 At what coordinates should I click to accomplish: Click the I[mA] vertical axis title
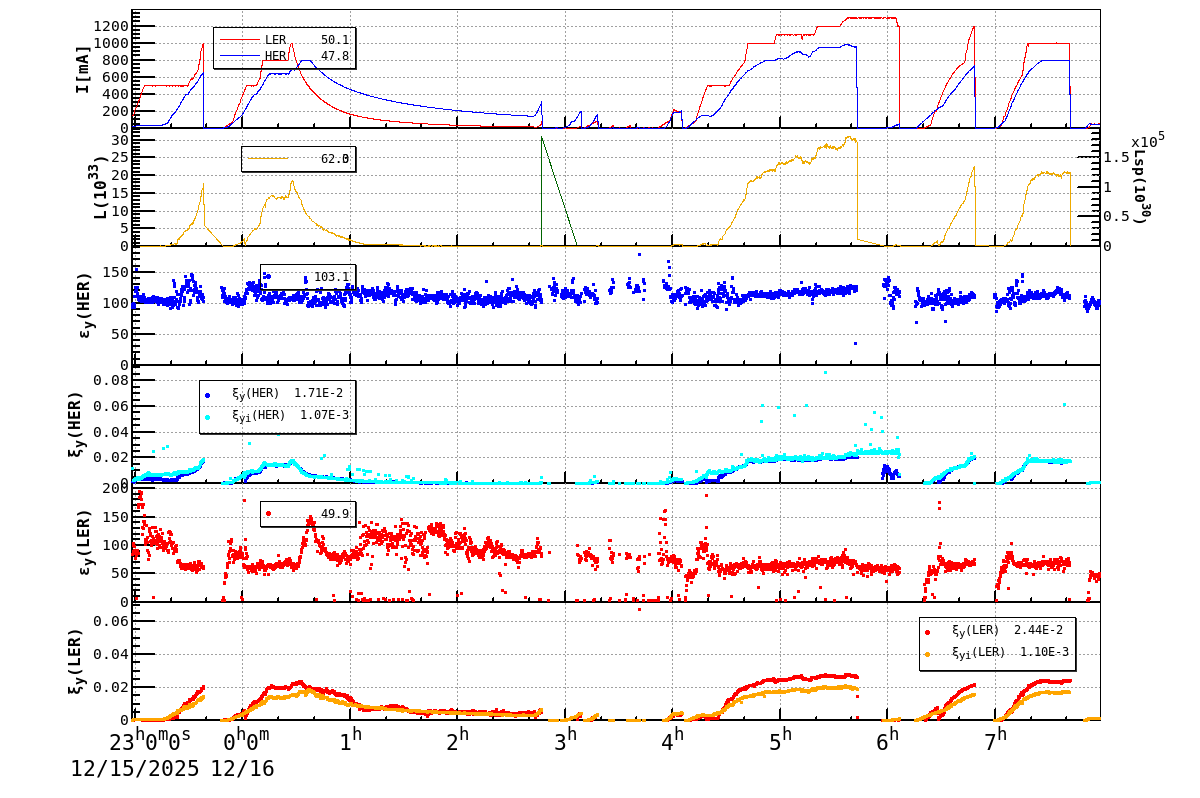[x=84, y=69]
